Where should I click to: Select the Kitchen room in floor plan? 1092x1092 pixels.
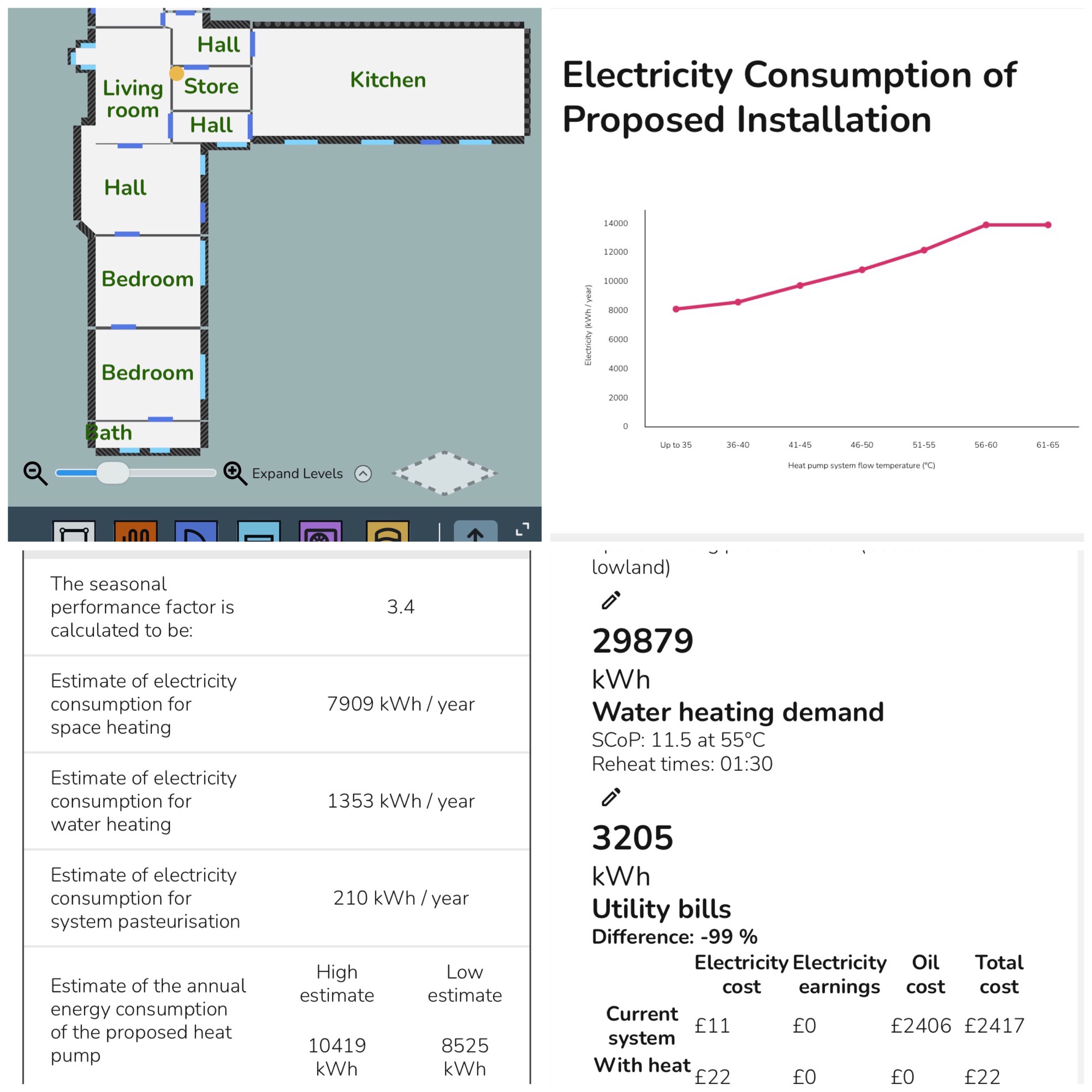388,80
